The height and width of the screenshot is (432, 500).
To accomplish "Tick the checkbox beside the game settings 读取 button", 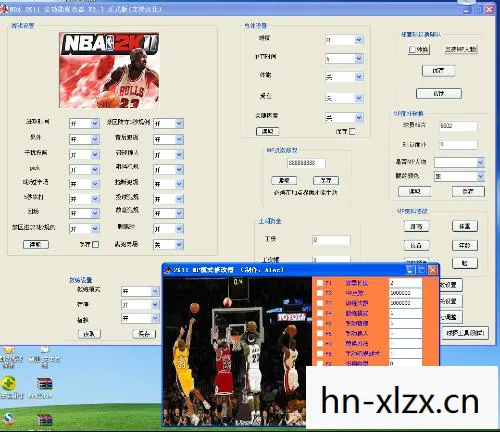I will (95, 244).
